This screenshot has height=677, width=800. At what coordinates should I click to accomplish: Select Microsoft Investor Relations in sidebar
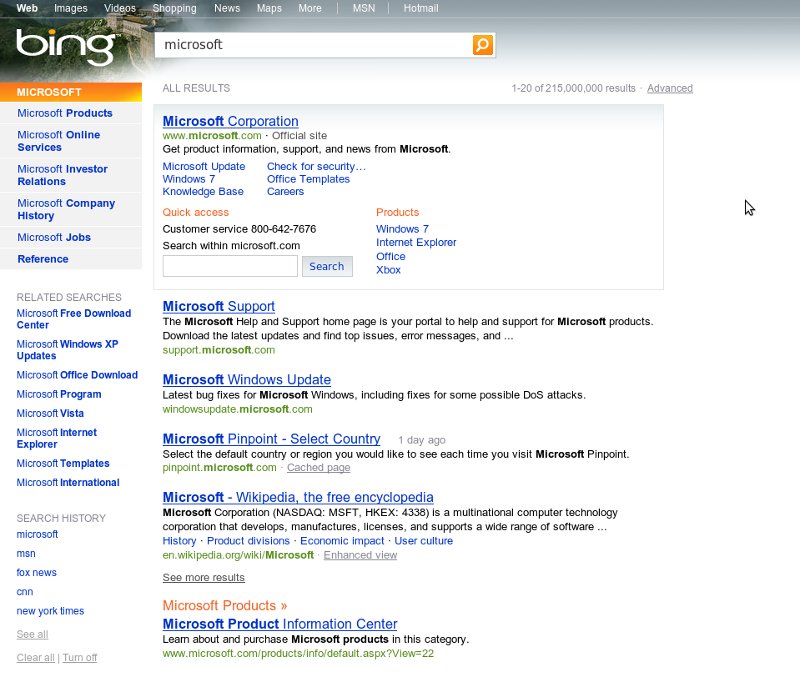[62, 175]
